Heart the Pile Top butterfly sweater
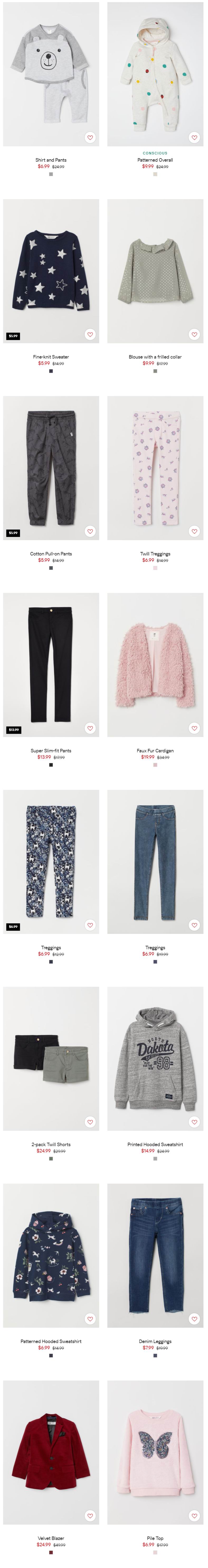The width and height of the screenshot is (208, 1568). click(194, 1516)
